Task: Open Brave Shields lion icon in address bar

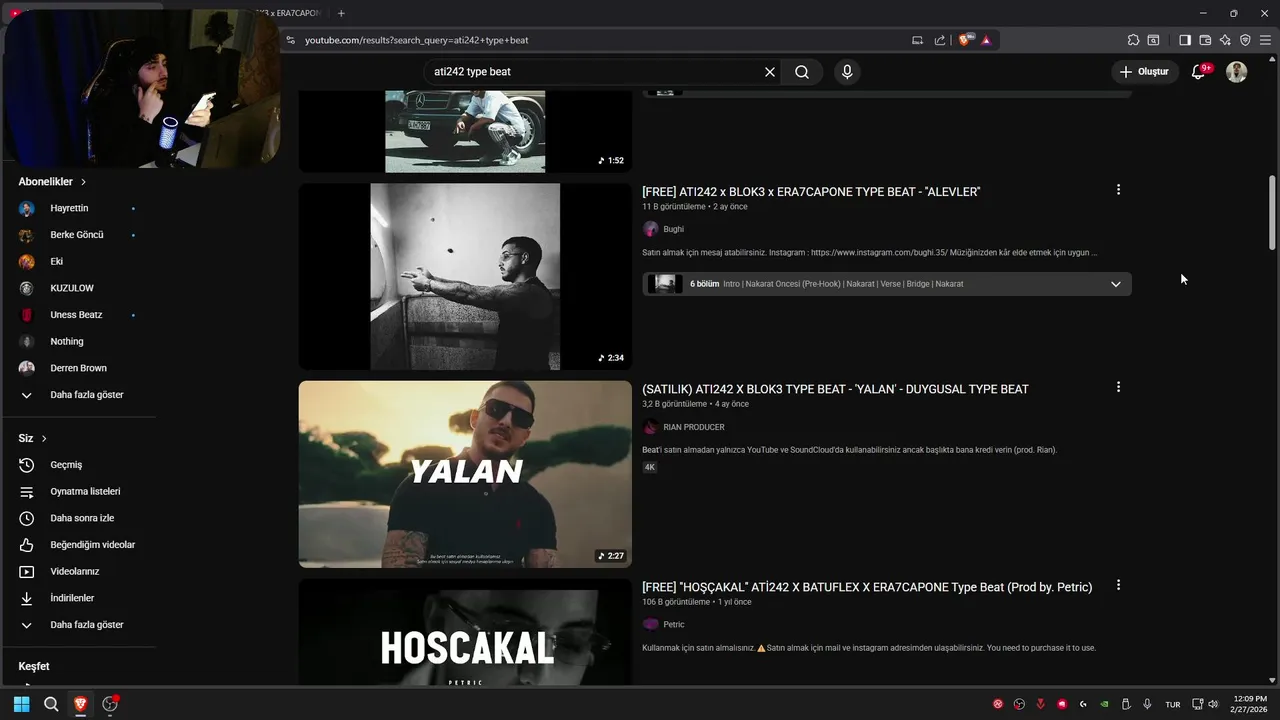Action: (965, 40)
